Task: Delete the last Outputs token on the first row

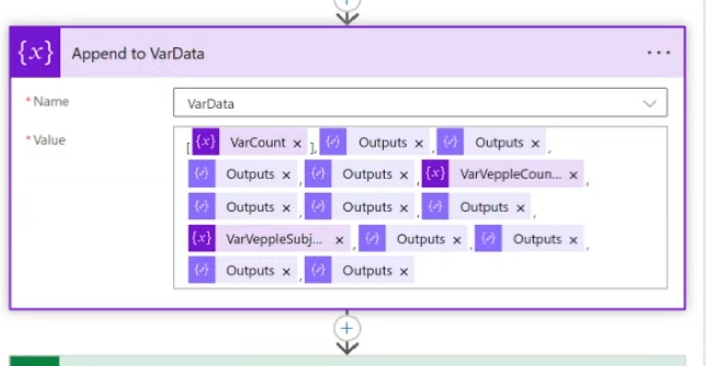Action: tap(535, 144)
